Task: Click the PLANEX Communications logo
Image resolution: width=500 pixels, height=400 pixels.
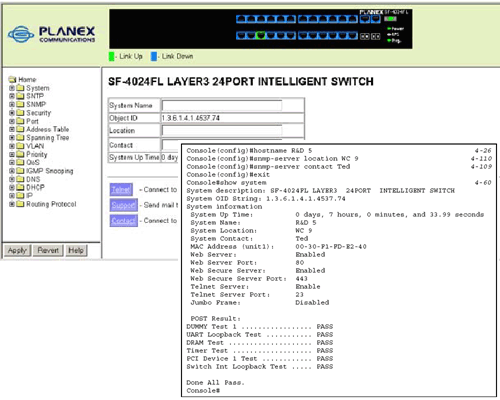Action: pos(52,34)
